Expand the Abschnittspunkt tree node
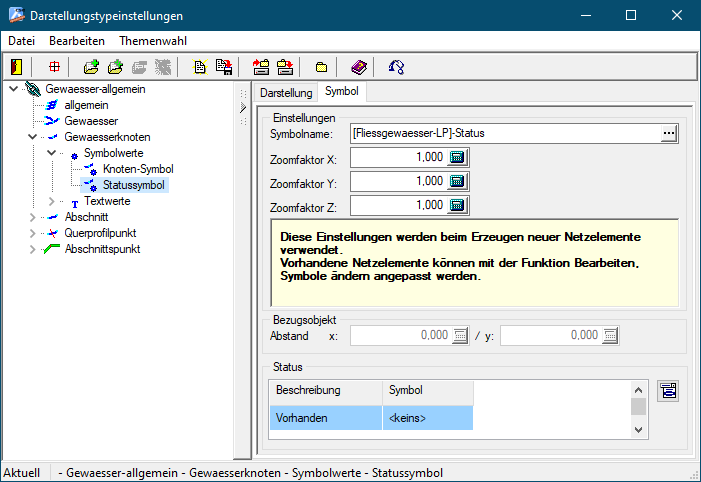 (33, 249)
